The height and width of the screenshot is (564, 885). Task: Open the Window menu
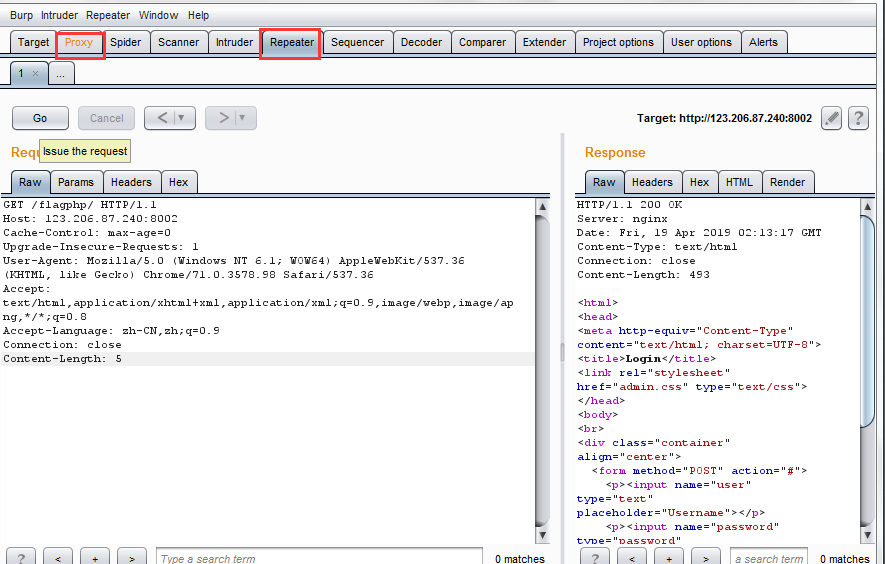(159, 15)
